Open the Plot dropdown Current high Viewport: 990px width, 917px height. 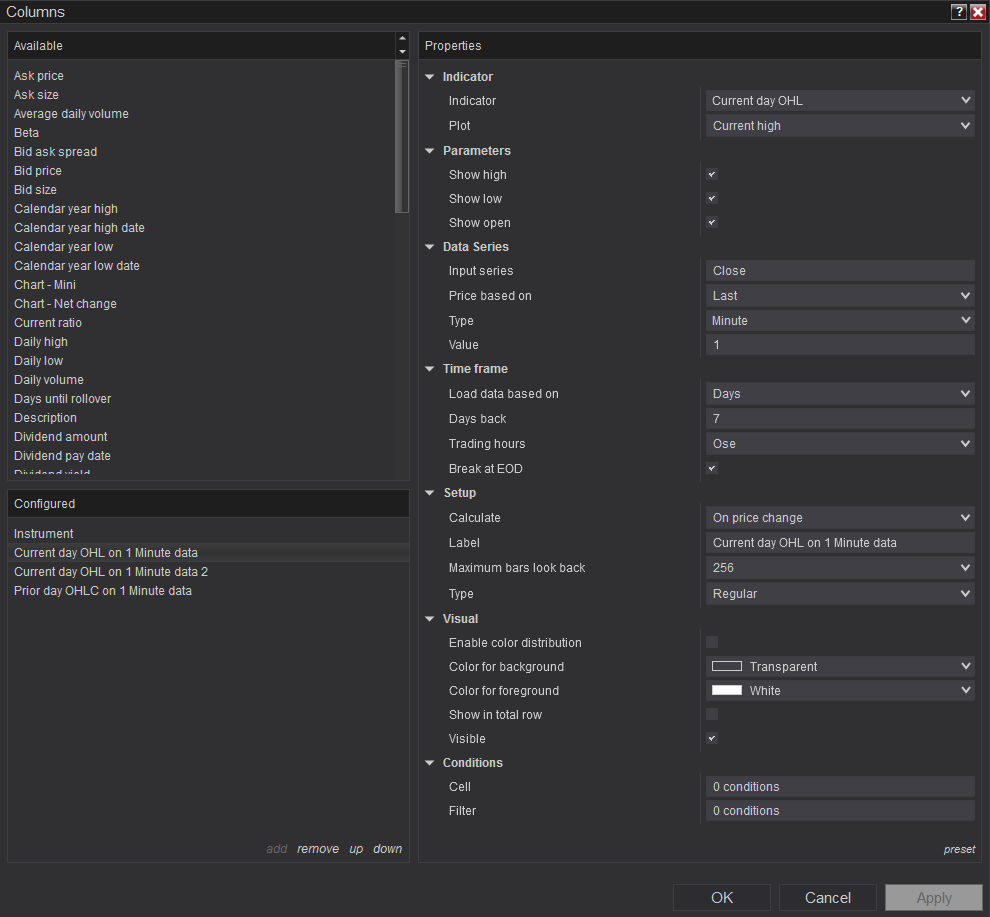(x=840, y=126)
